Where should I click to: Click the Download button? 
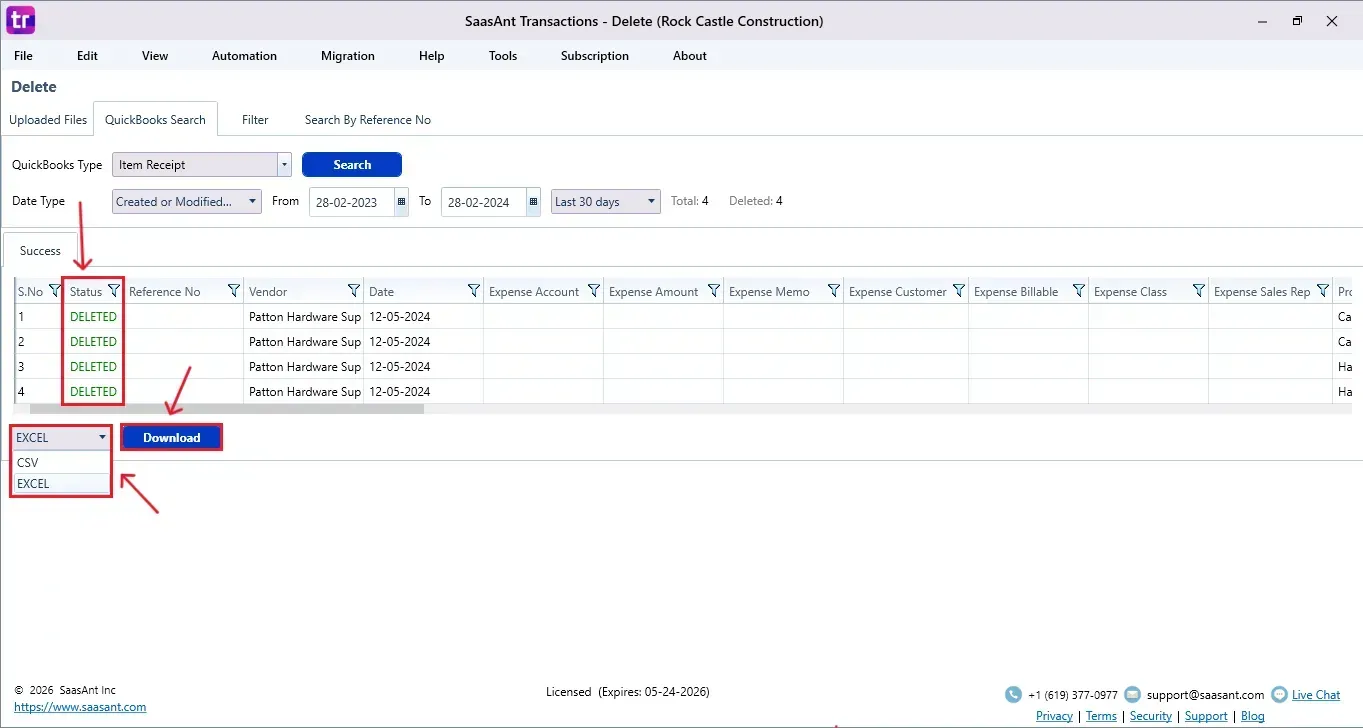click(x=171, y=437)
